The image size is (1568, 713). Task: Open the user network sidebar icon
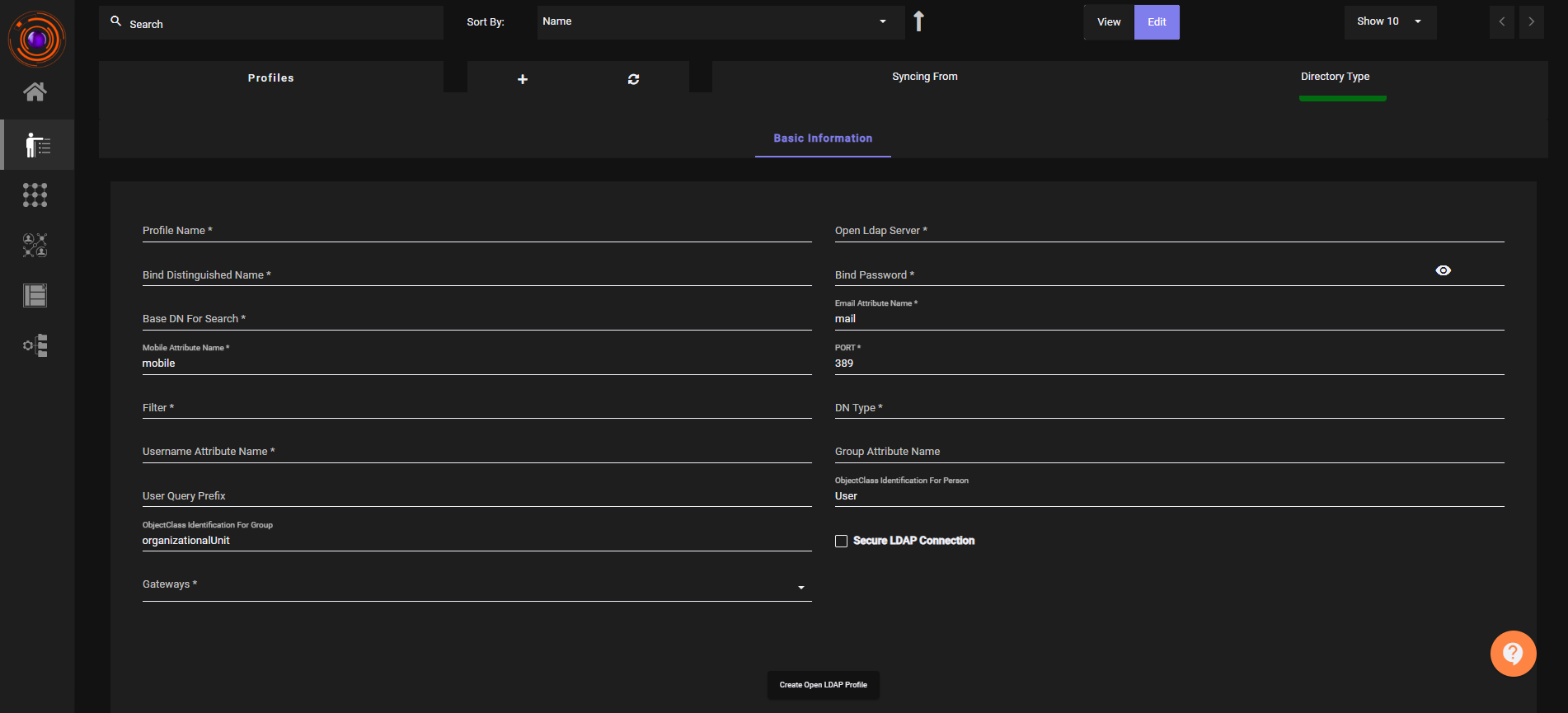click(x=35, y=245)
